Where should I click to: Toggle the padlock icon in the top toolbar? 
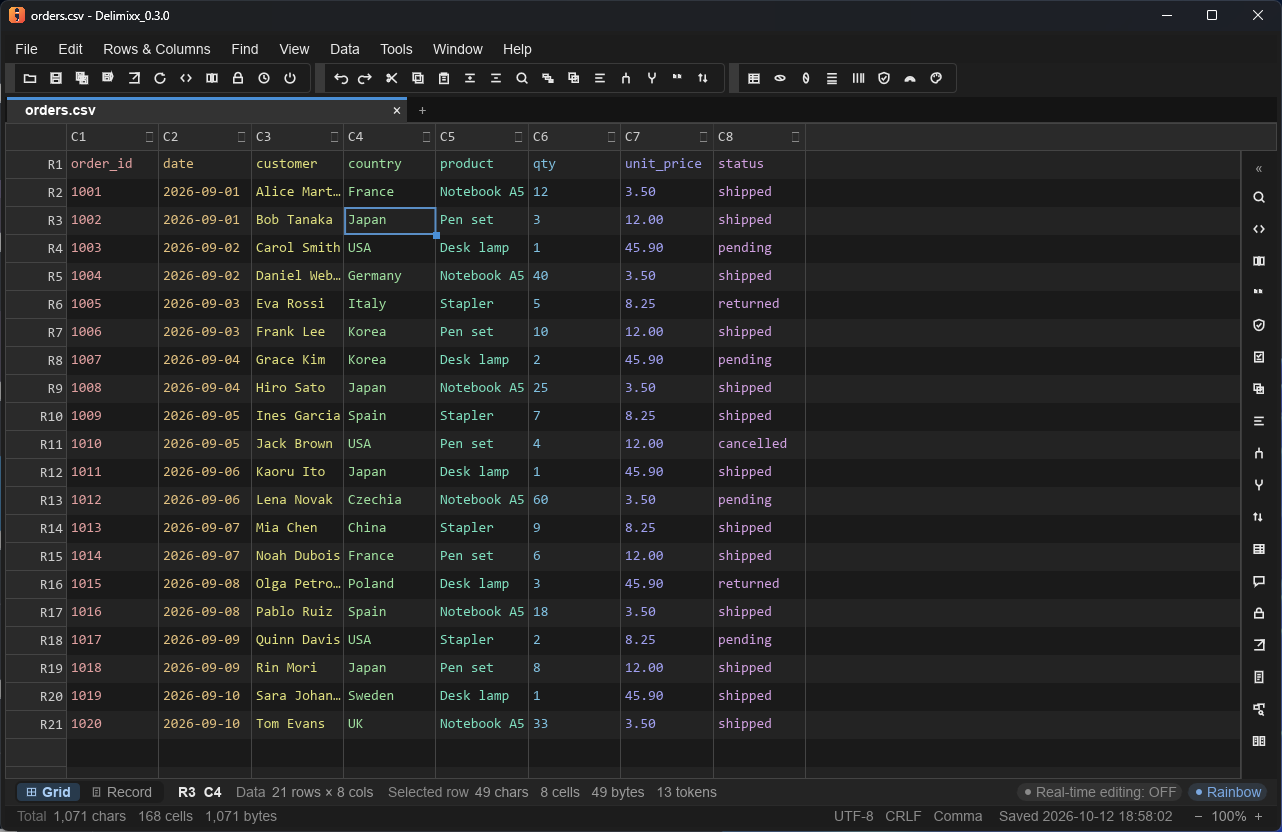(x=238, y=78)
